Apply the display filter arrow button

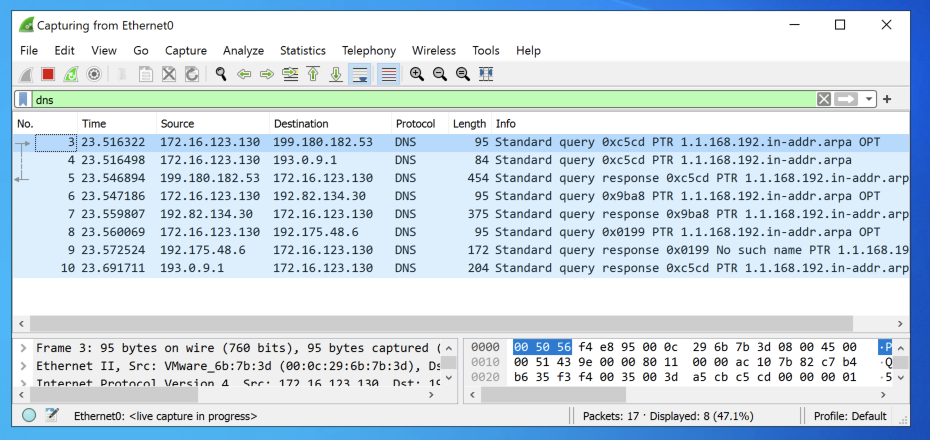point(847,99)
